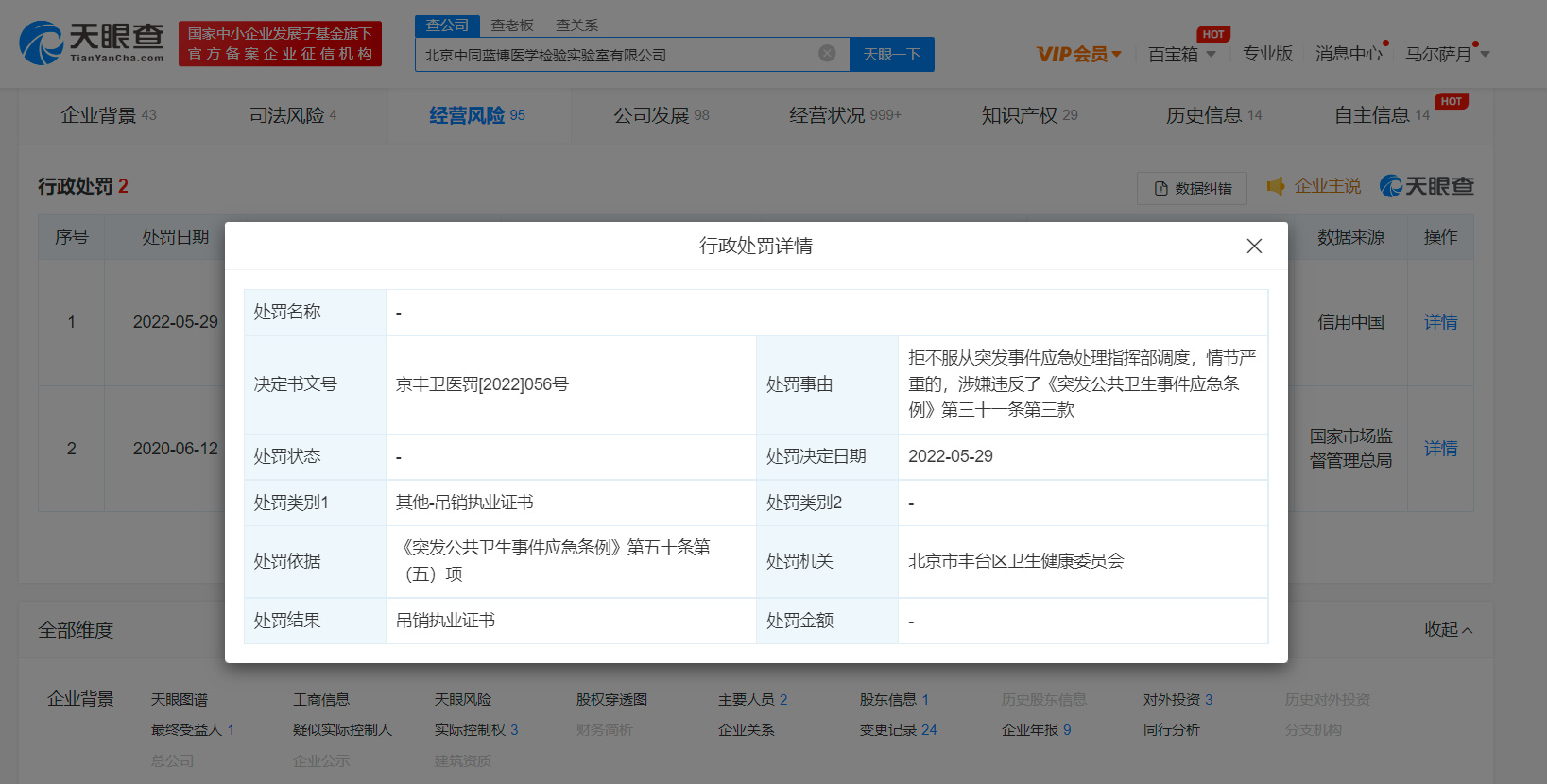Close the 行政处罚详情 dialog

[x=1254, y=246]
